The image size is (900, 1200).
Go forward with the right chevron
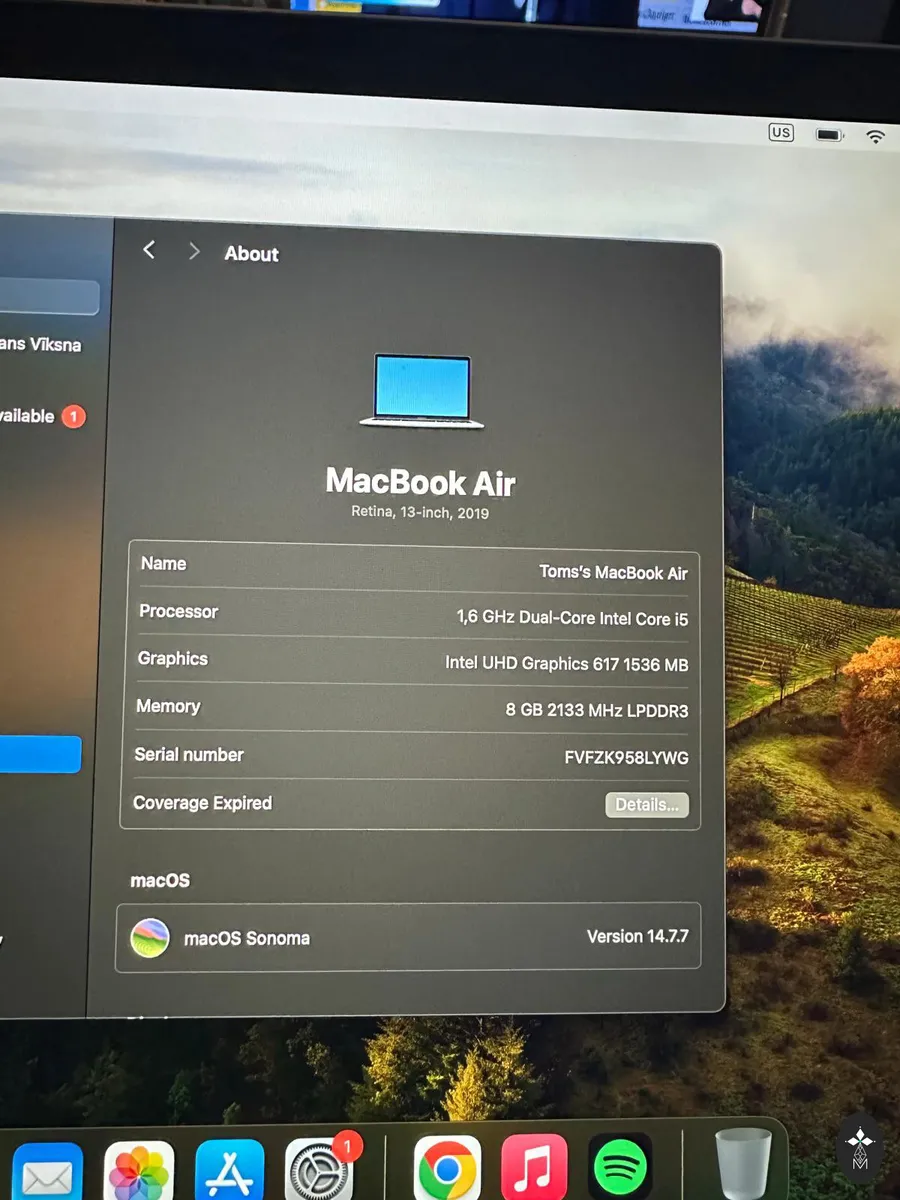194,252
